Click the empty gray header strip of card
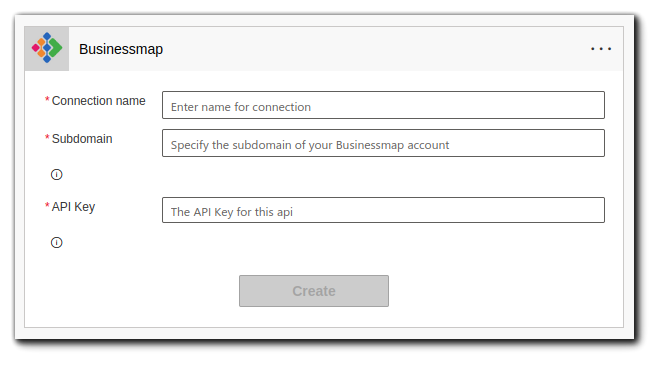The width and height of the screenshot is (661, 366). (x=375, y=49)
